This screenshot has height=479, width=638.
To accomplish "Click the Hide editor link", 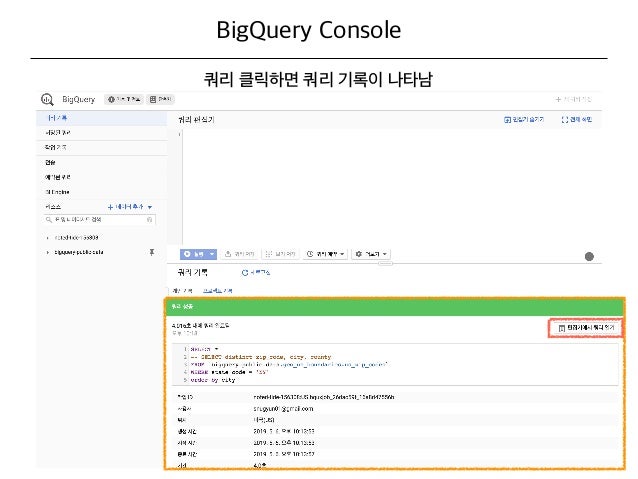I will click(524, 119).
